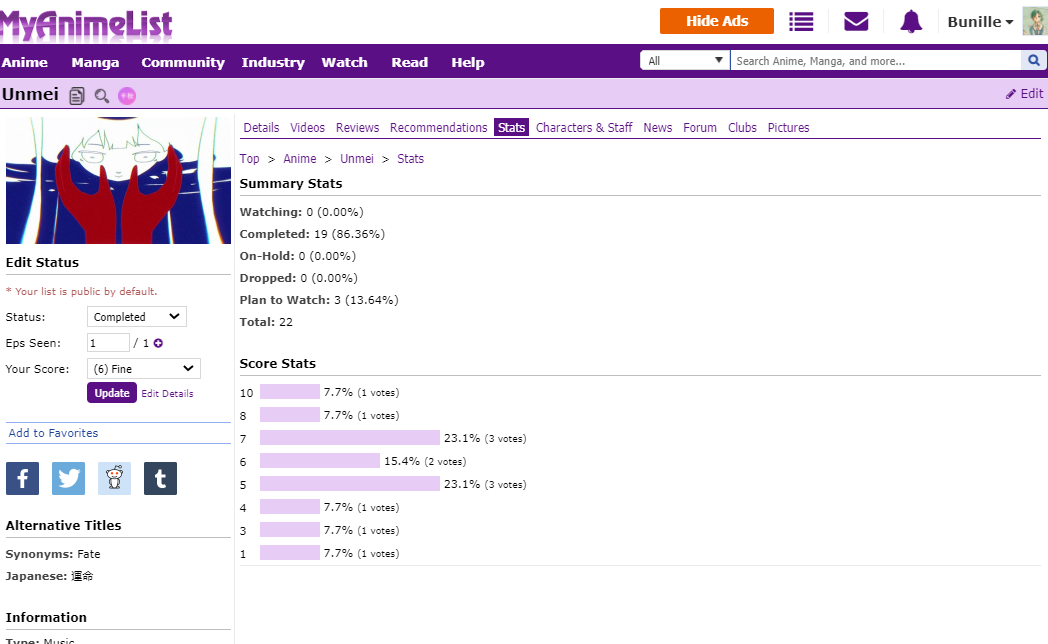Switch to the Reviews tab
1048x644 pixels.
pyautogui.click(x=357, y=128)
